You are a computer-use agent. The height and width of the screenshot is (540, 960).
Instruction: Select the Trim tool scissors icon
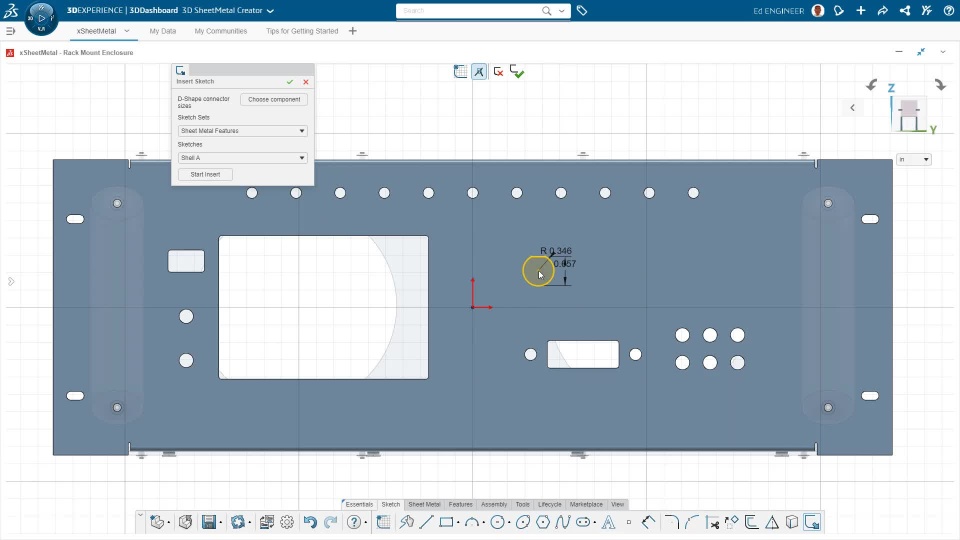pos(712,522)
